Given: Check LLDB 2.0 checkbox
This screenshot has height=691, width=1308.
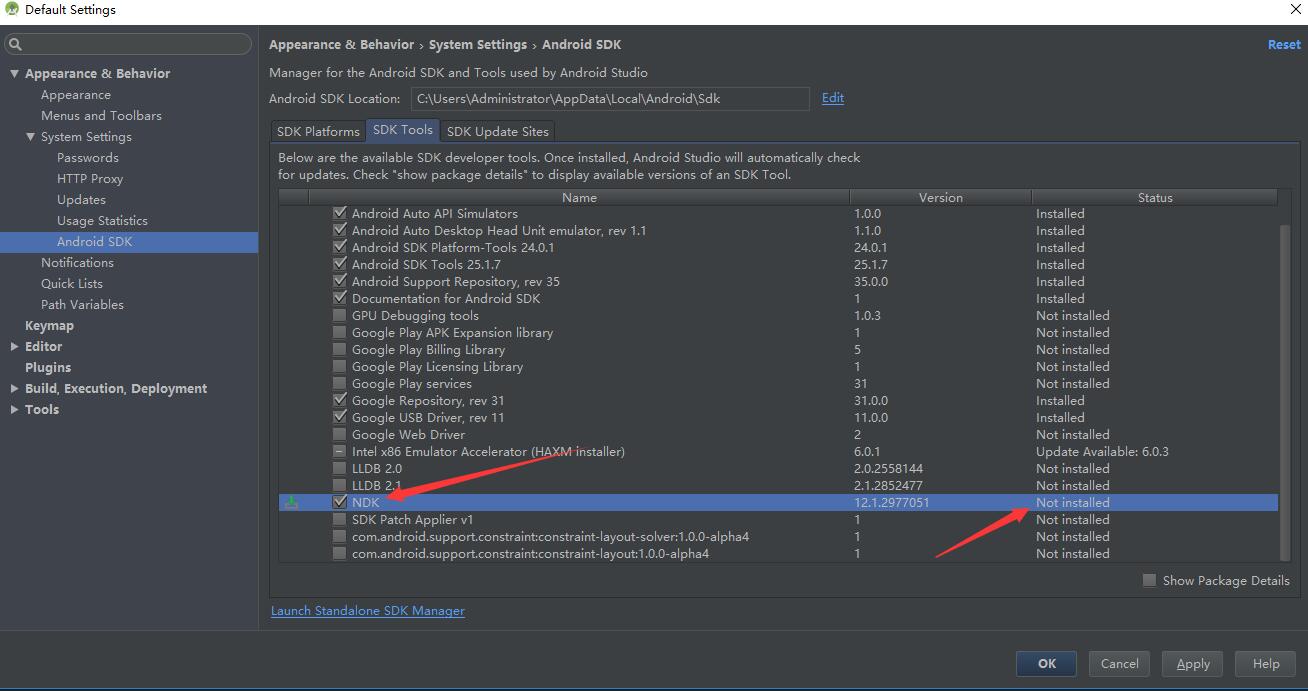Looking at the screenshot, I should [340, 468].
